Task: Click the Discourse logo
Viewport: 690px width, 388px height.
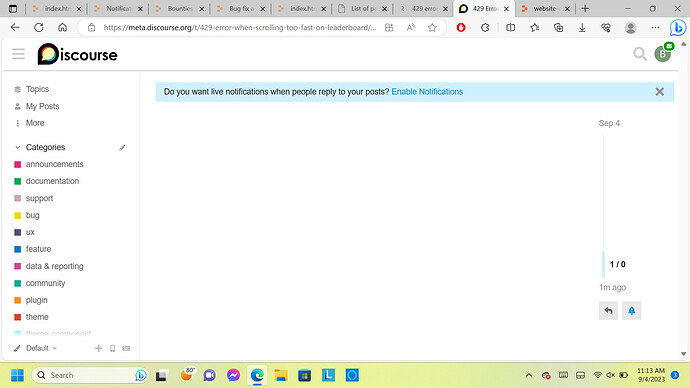Action: (77, 54)
